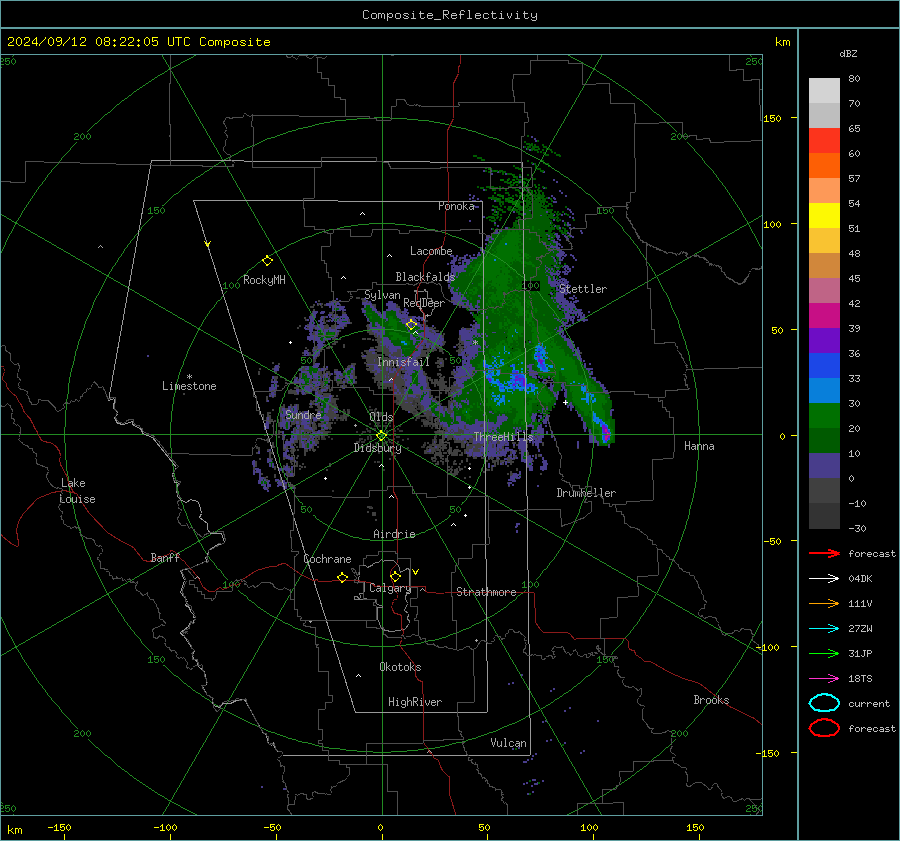Click the 150 tick label on right axis
900x841 pixels.
(773, 118)
